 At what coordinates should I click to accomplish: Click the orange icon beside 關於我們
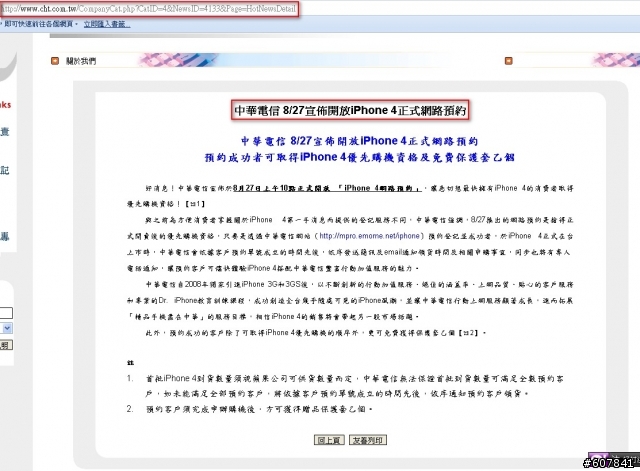(x=55, y=61)
